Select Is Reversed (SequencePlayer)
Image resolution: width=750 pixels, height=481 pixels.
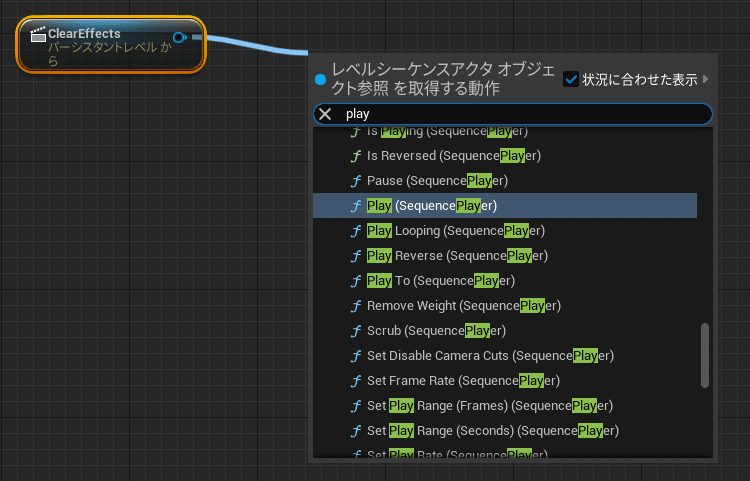coord(505,156)
